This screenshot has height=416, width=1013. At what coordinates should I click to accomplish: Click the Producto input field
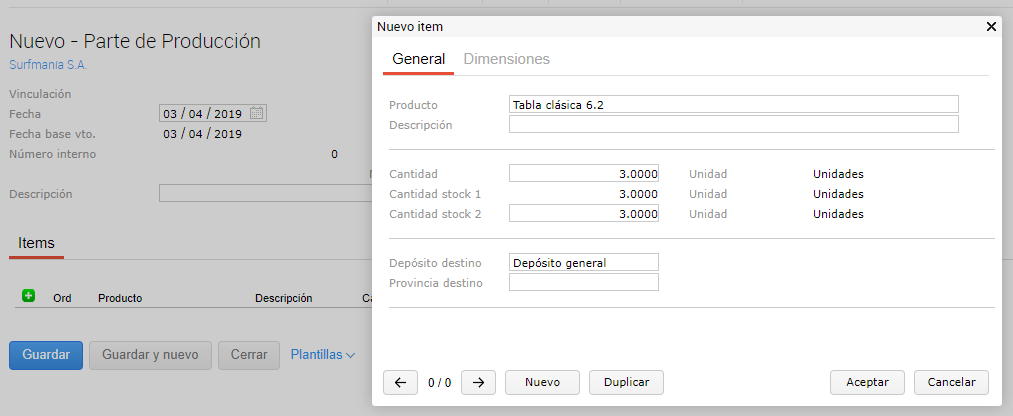733,104
